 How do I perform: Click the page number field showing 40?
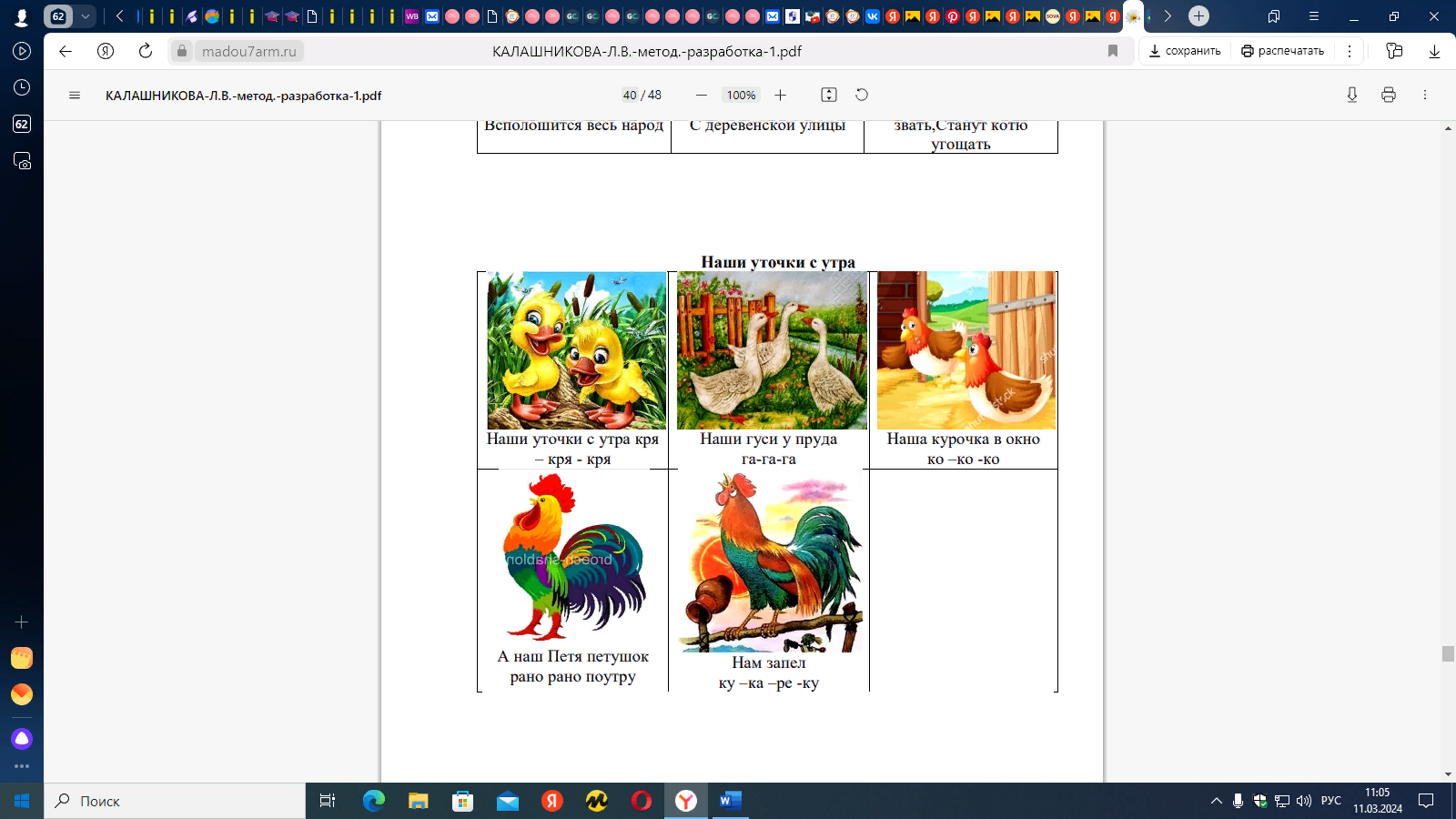click(630, 95)
